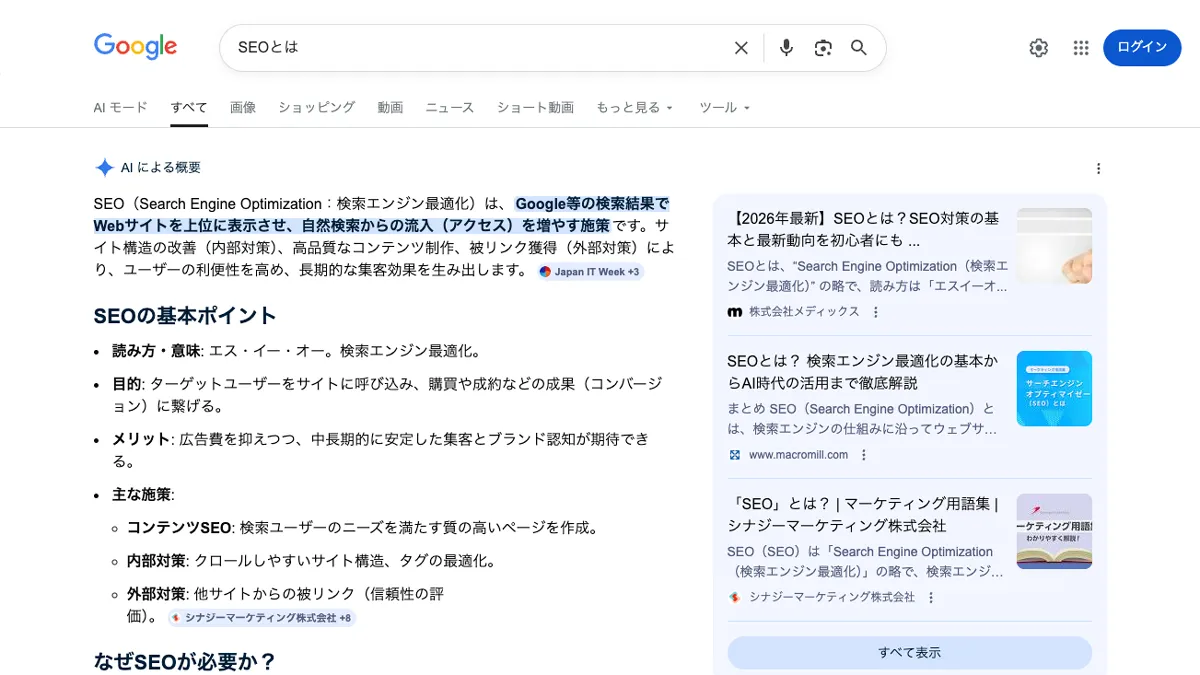The height and width of the screenshot is (675, 1200).
Task: Expand the ツール dropdown
Action: [724, 107]
